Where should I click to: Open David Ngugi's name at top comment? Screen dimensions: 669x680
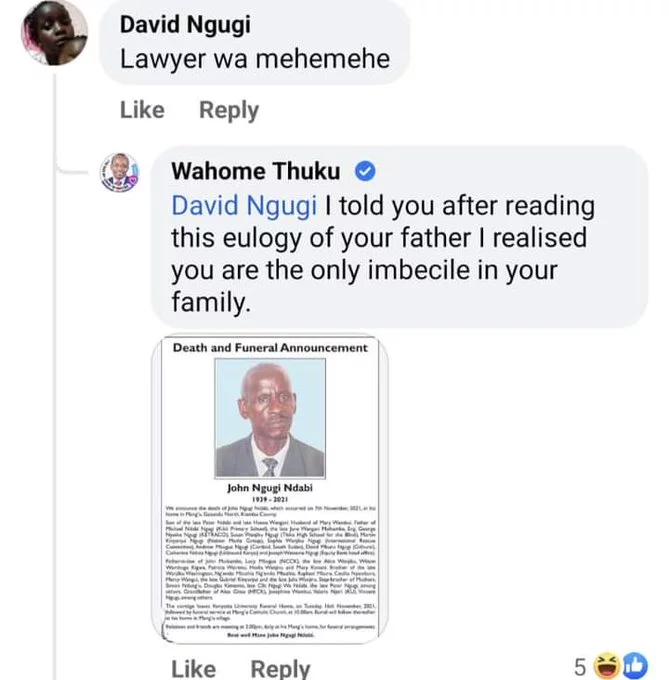pos(185,24)
